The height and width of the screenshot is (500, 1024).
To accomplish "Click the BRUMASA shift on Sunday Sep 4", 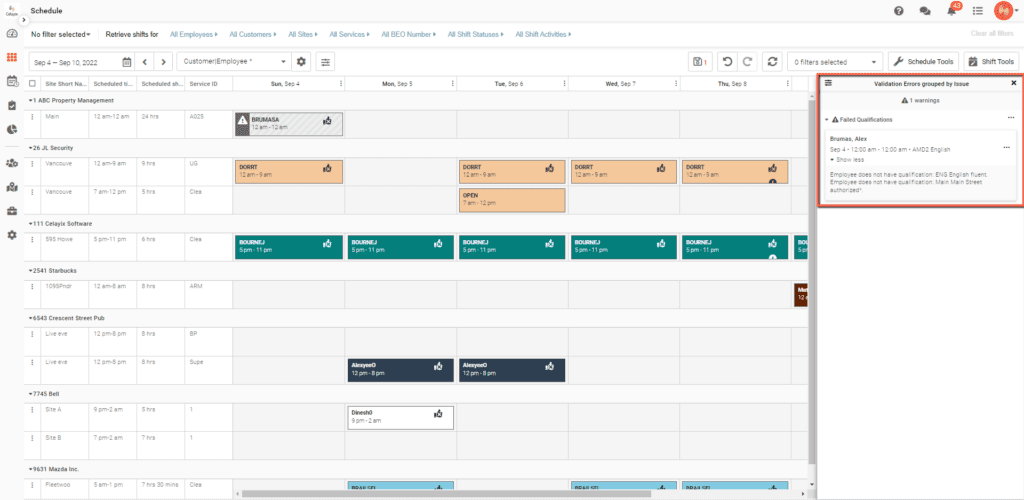I will [x=288, y=123].
